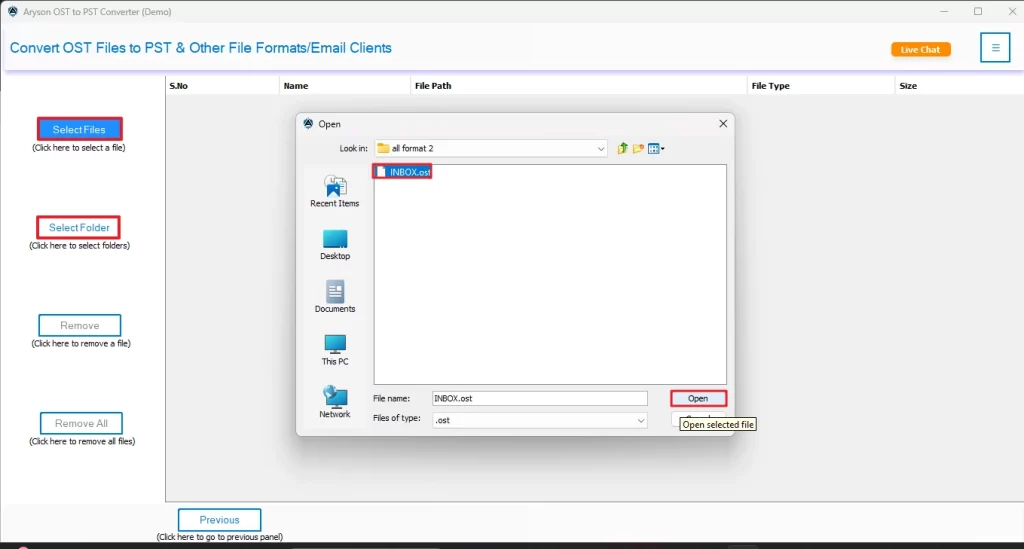
Task: Click the Remove button
Action: (80, 325)
